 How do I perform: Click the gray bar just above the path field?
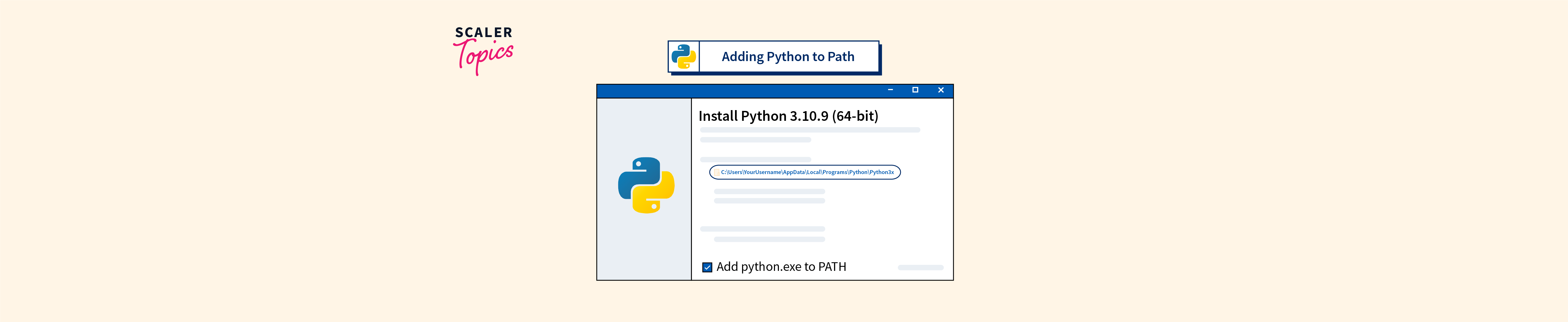[755, 160]
